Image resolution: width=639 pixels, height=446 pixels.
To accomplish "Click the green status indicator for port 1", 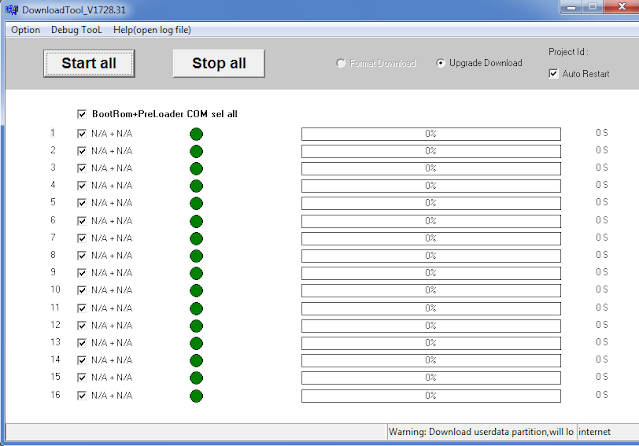I will click(196, 134).
